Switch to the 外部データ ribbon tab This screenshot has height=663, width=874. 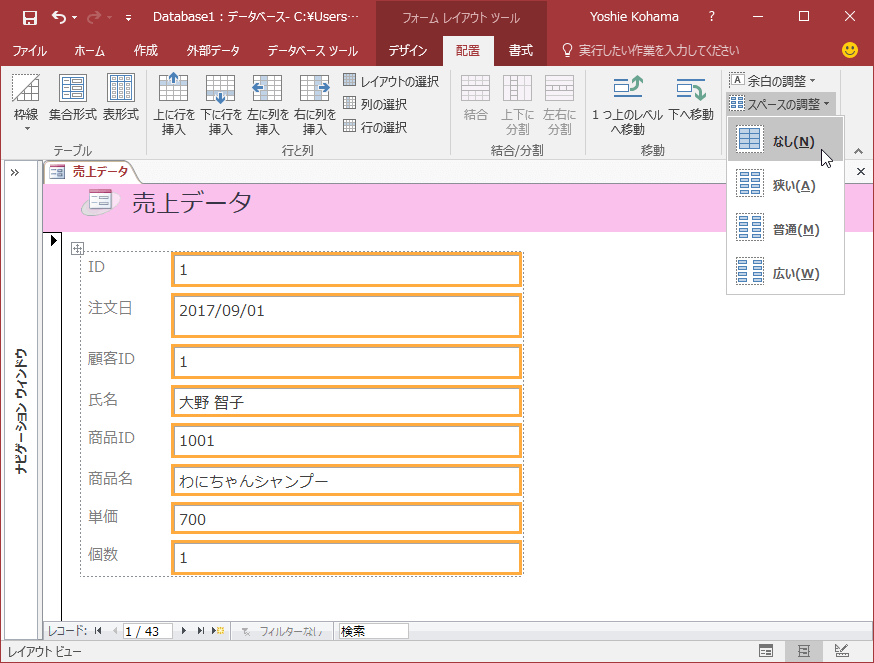point(213,51)
